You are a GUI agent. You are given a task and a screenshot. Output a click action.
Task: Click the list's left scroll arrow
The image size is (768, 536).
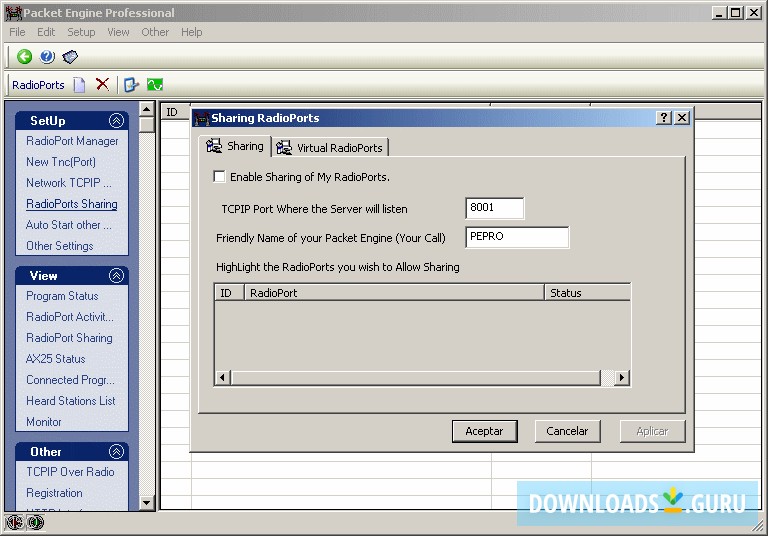coord(223,378)
